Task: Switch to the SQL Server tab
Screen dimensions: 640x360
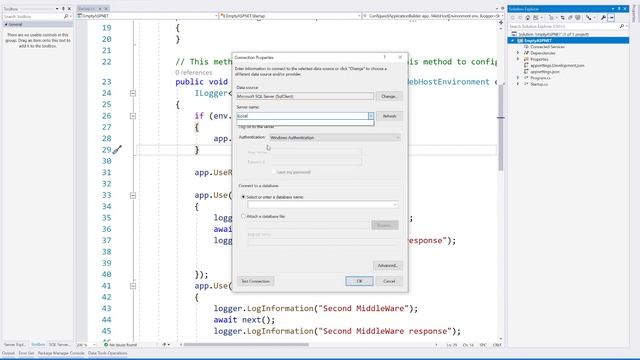Action: point(60,344)
